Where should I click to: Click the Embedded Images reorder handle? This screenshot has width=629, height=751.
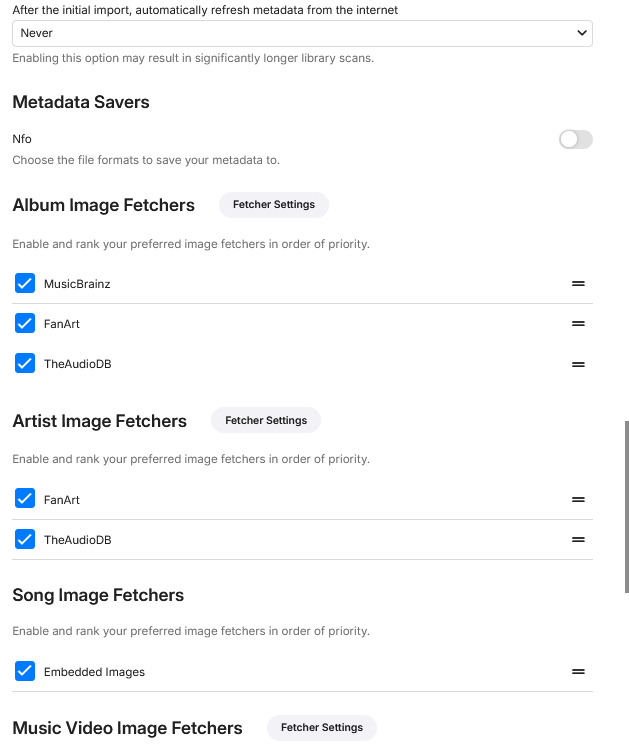tap(578, 672)
